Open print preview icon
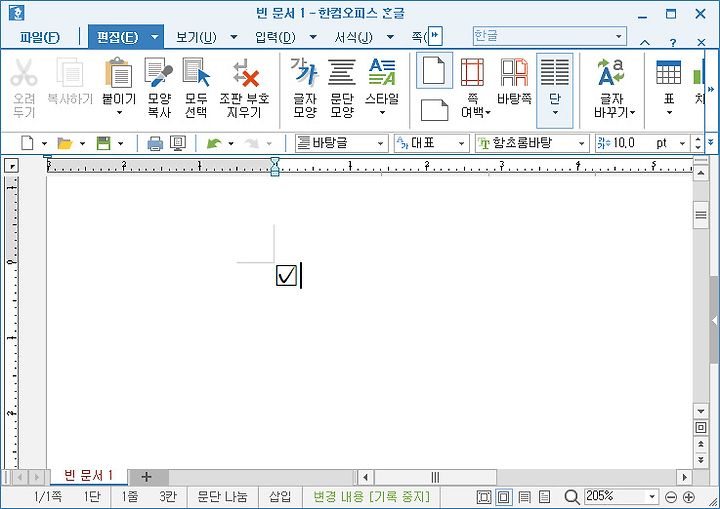The image size is (720, 509). (x=178, y=143)
